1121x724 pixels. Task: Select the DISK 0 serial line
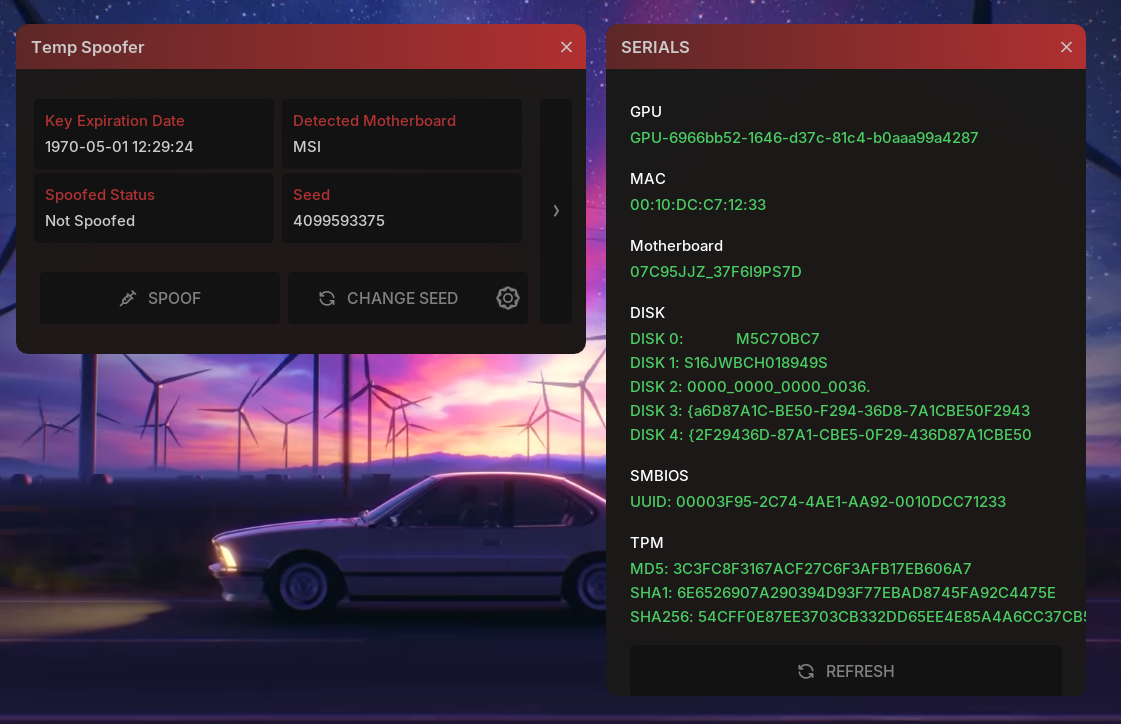[x=724, y=339]
